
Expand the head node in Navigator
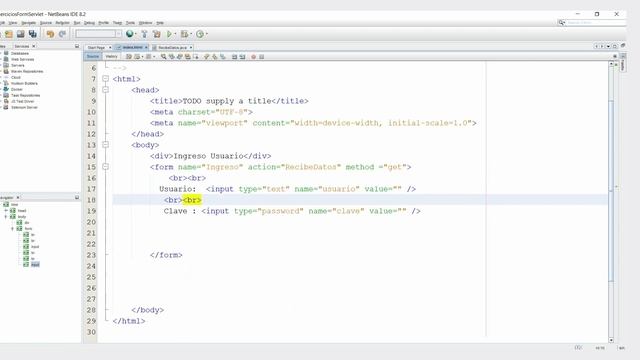[6, 211]
